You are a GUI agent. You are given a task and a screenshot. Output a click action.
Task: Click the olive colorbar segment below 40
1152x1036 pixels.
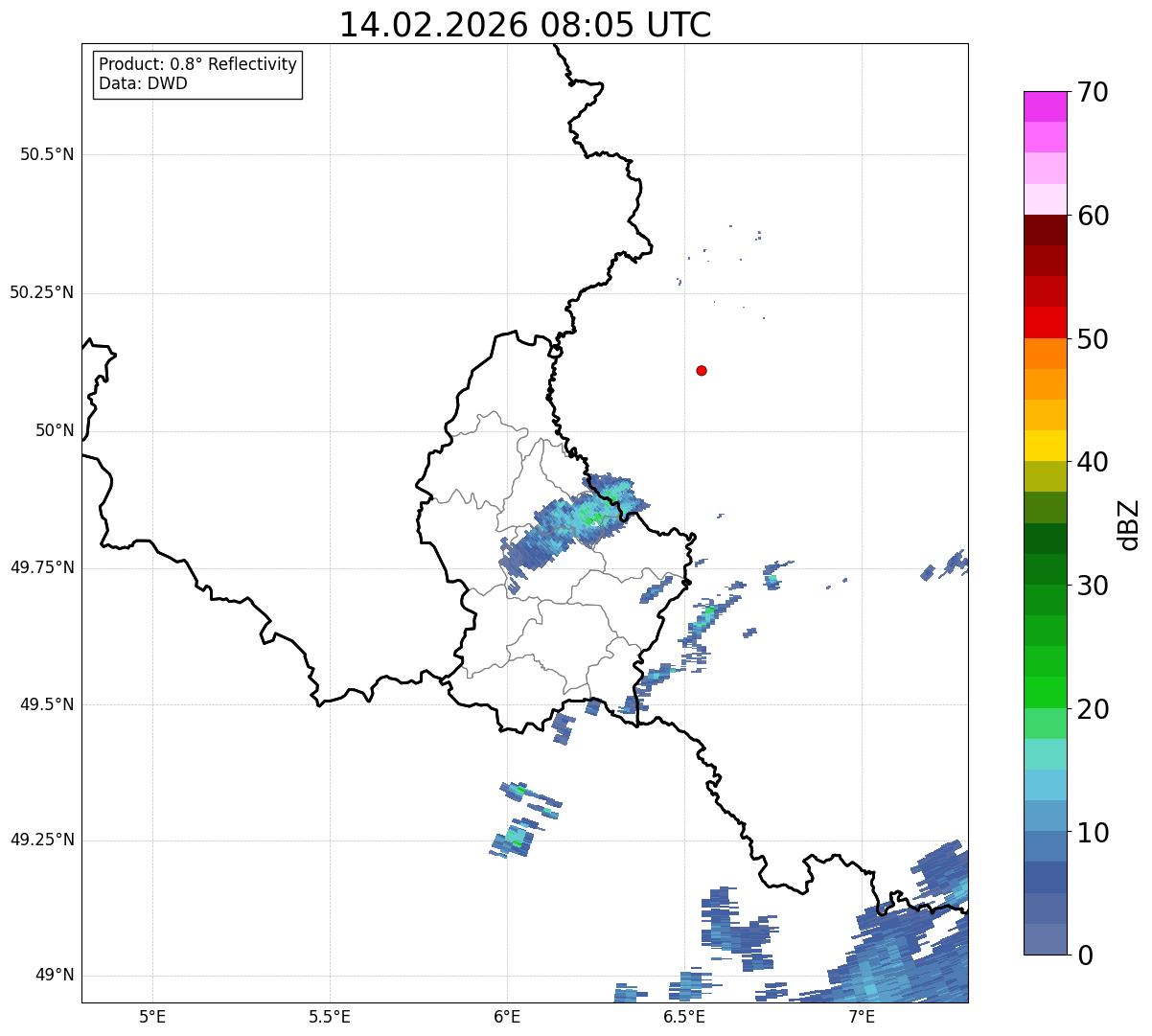(x=1045, y=476)
